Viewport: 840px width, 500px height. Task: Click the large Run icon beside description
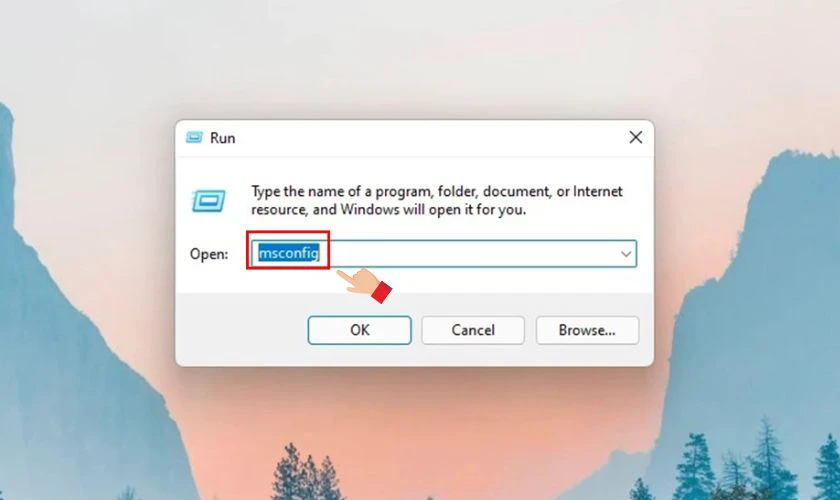tap(208, 201)
